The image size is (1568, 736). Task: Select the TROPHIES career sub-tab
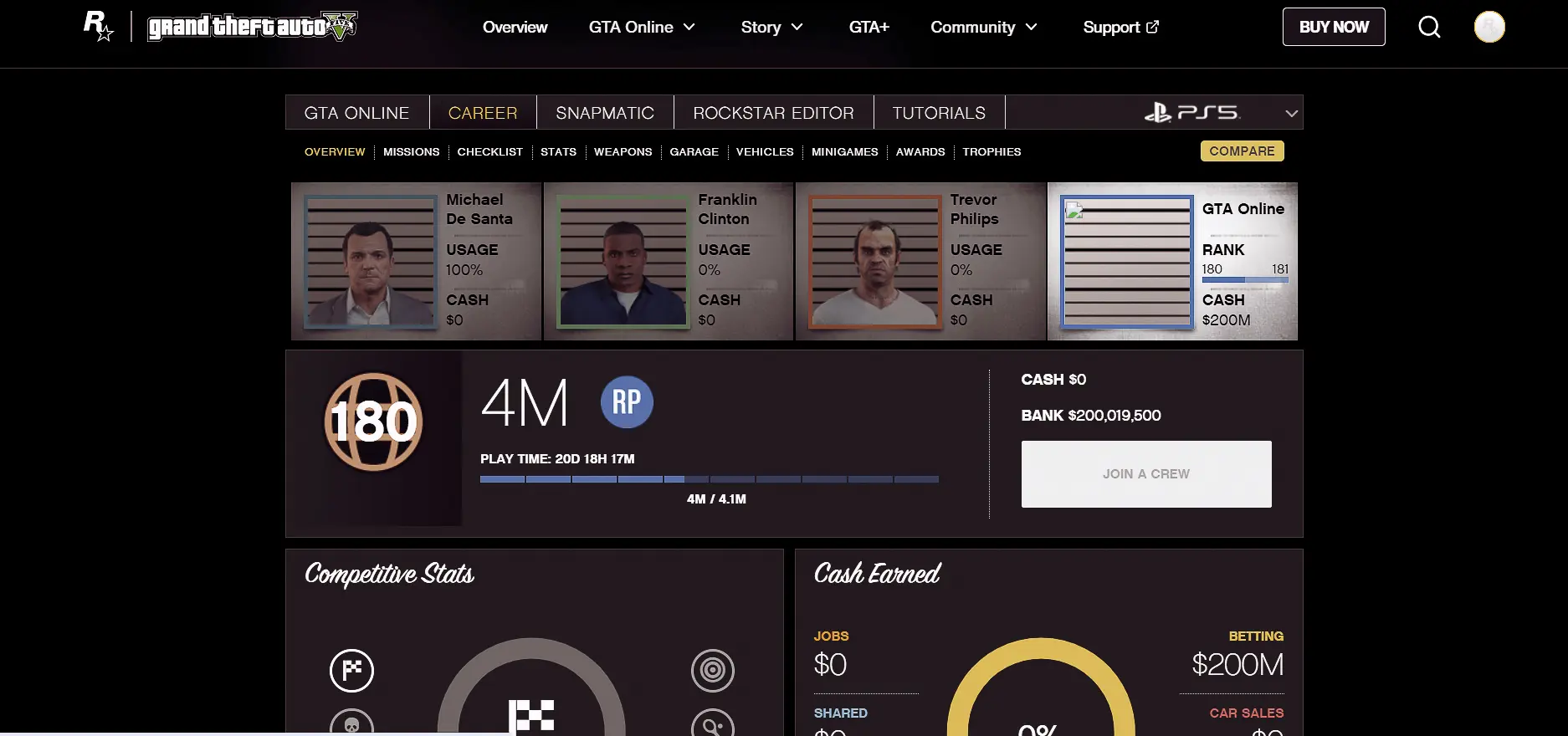point(992,151)
